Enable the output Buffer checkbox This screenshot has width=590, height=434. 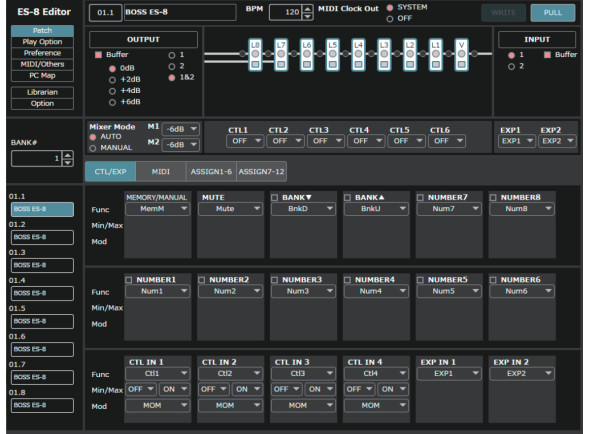tap(98, 55)
